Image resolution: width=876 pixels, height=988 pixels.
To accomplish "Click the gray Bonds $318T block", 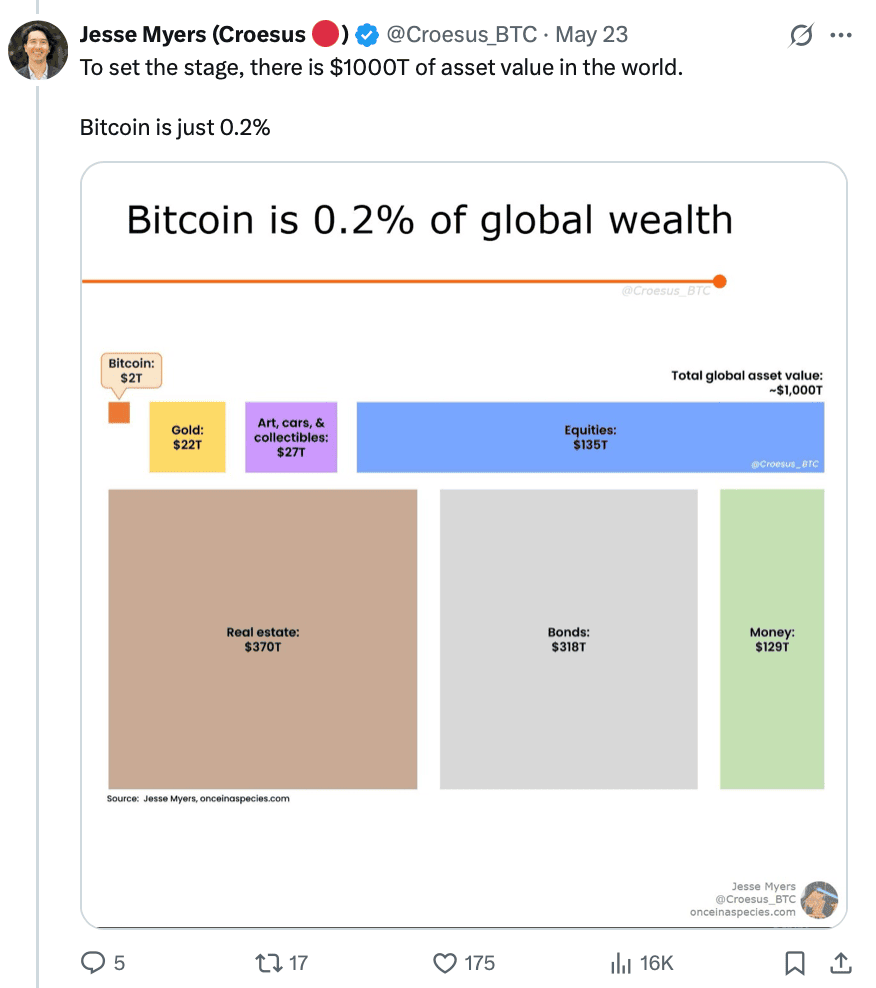I will tap(568, 639).
